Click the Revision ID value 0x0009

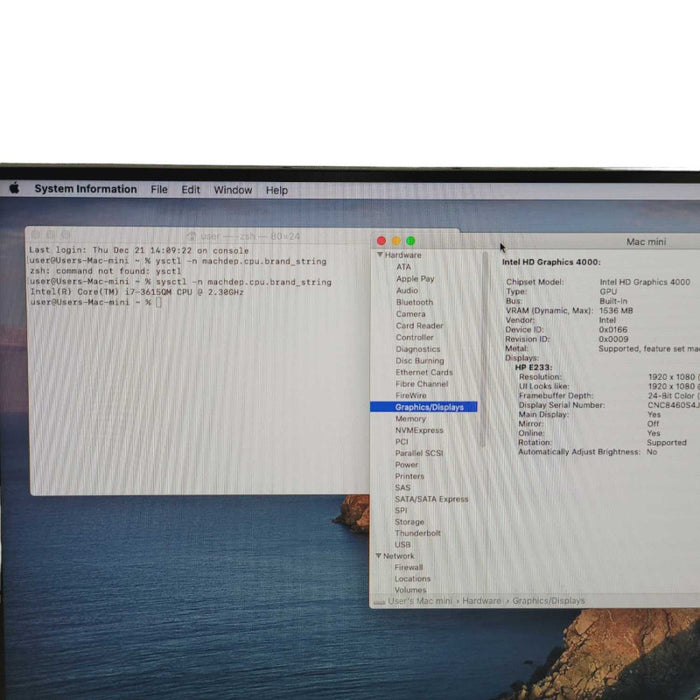coord(613,339)
